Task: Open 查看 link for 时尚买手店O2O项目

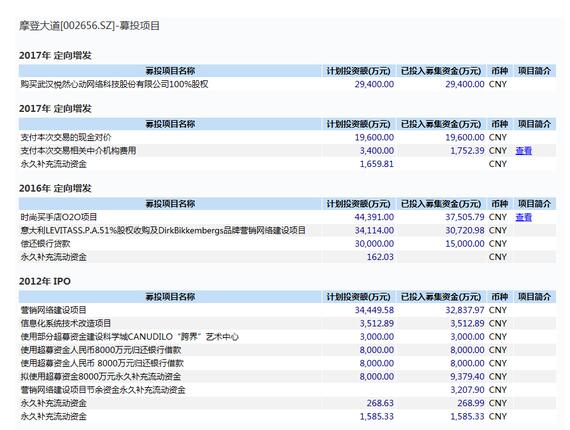Action: pos(523,217)
